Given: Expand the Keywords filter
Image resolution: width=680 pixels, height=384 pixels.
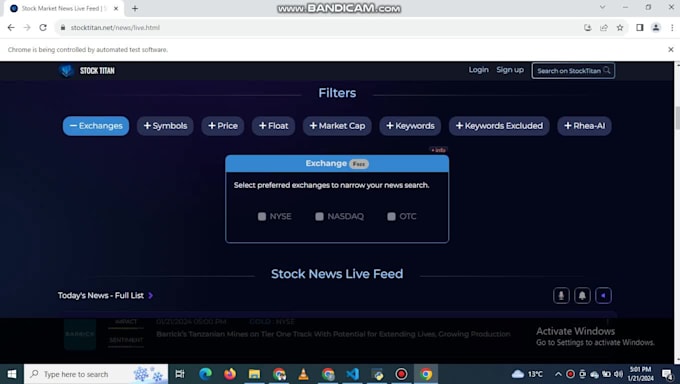Looking at the screenshot, I should (x=410, y=126).
